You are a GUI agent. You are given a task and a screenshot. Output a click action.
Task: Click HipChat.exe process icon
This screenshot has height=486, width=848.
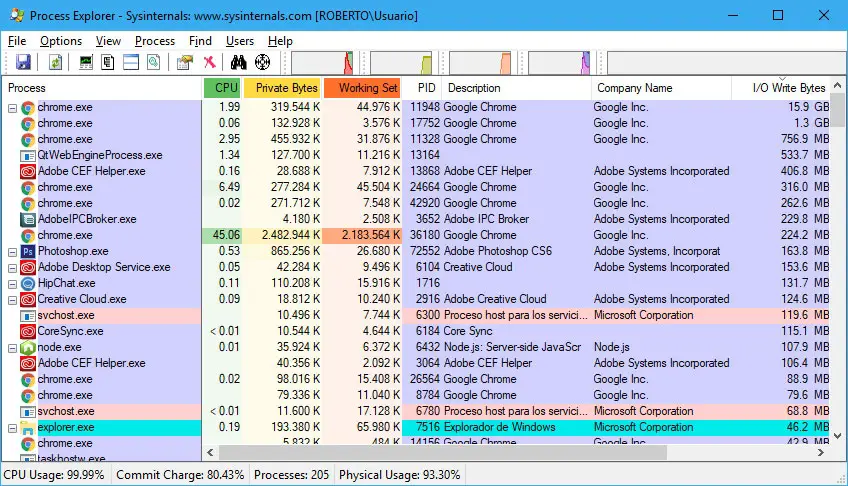tap(28, 283)
